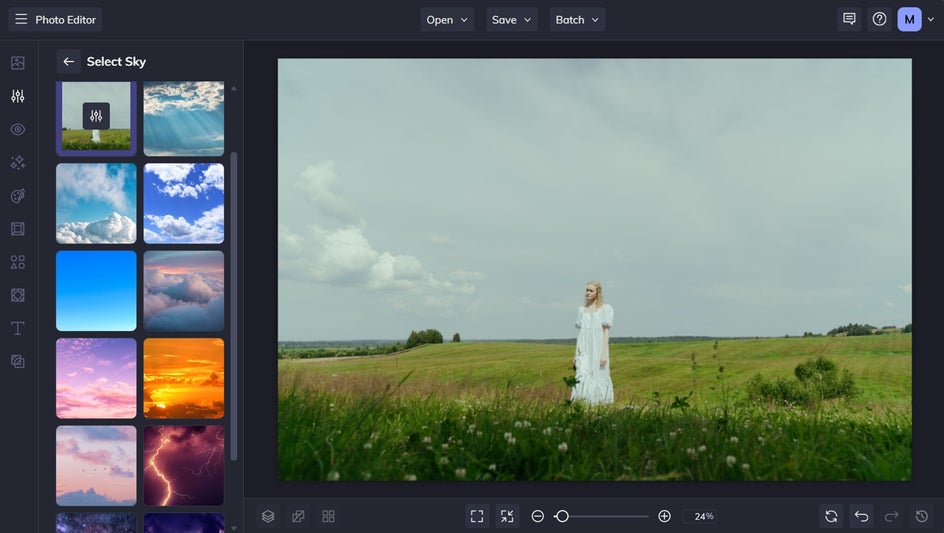944x533 pixels.
Task: Open the feedback comment icon
Action: [x=849, y=19]
